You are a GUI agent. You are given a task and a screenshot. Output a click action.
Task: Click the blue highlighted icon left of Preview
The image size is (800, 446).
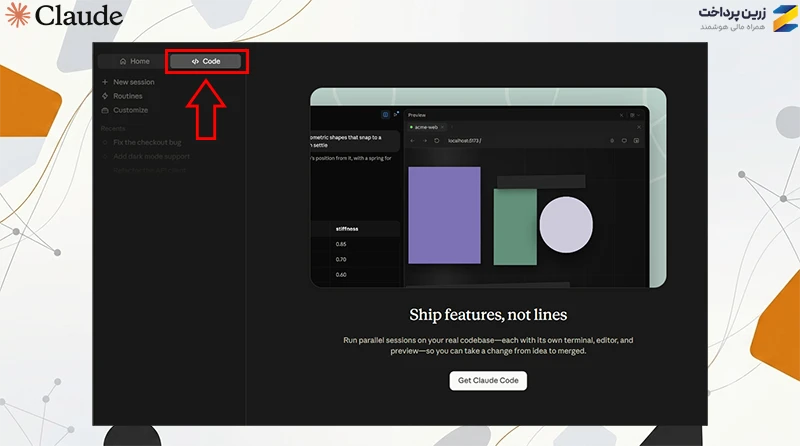click(x=385, y=115)
